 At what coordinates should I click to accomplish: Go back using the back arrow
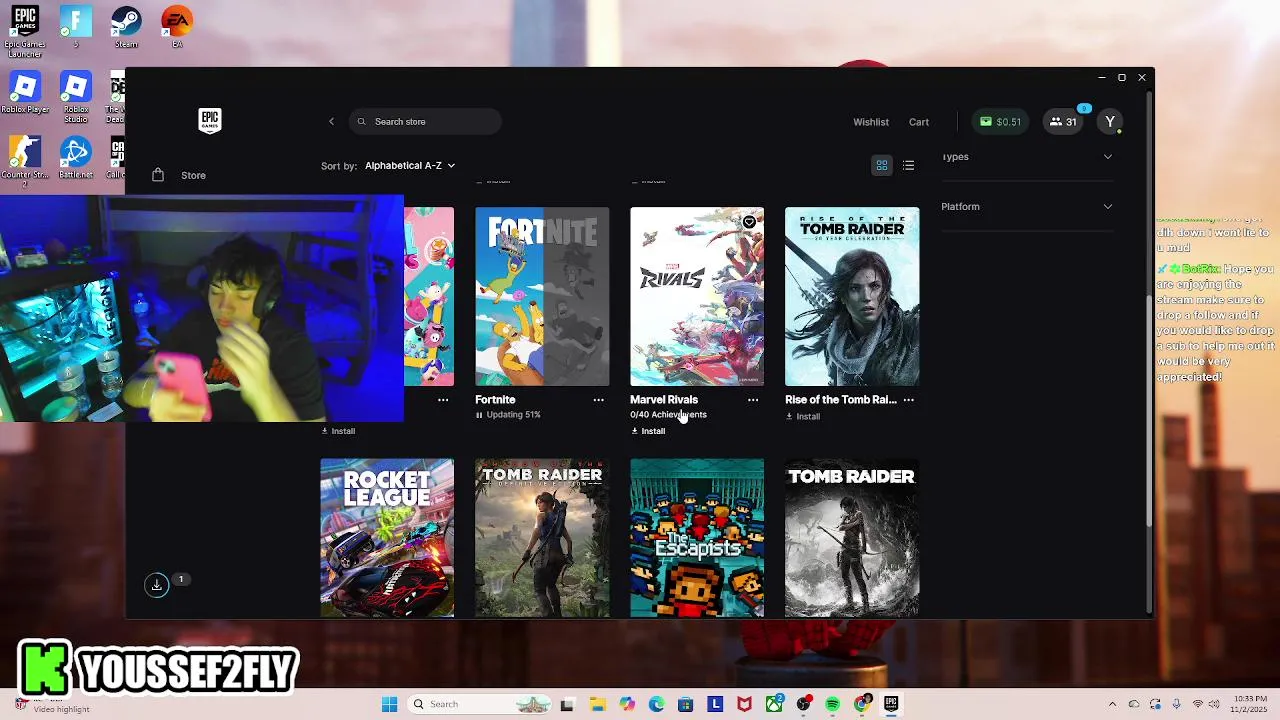point(332,122)
